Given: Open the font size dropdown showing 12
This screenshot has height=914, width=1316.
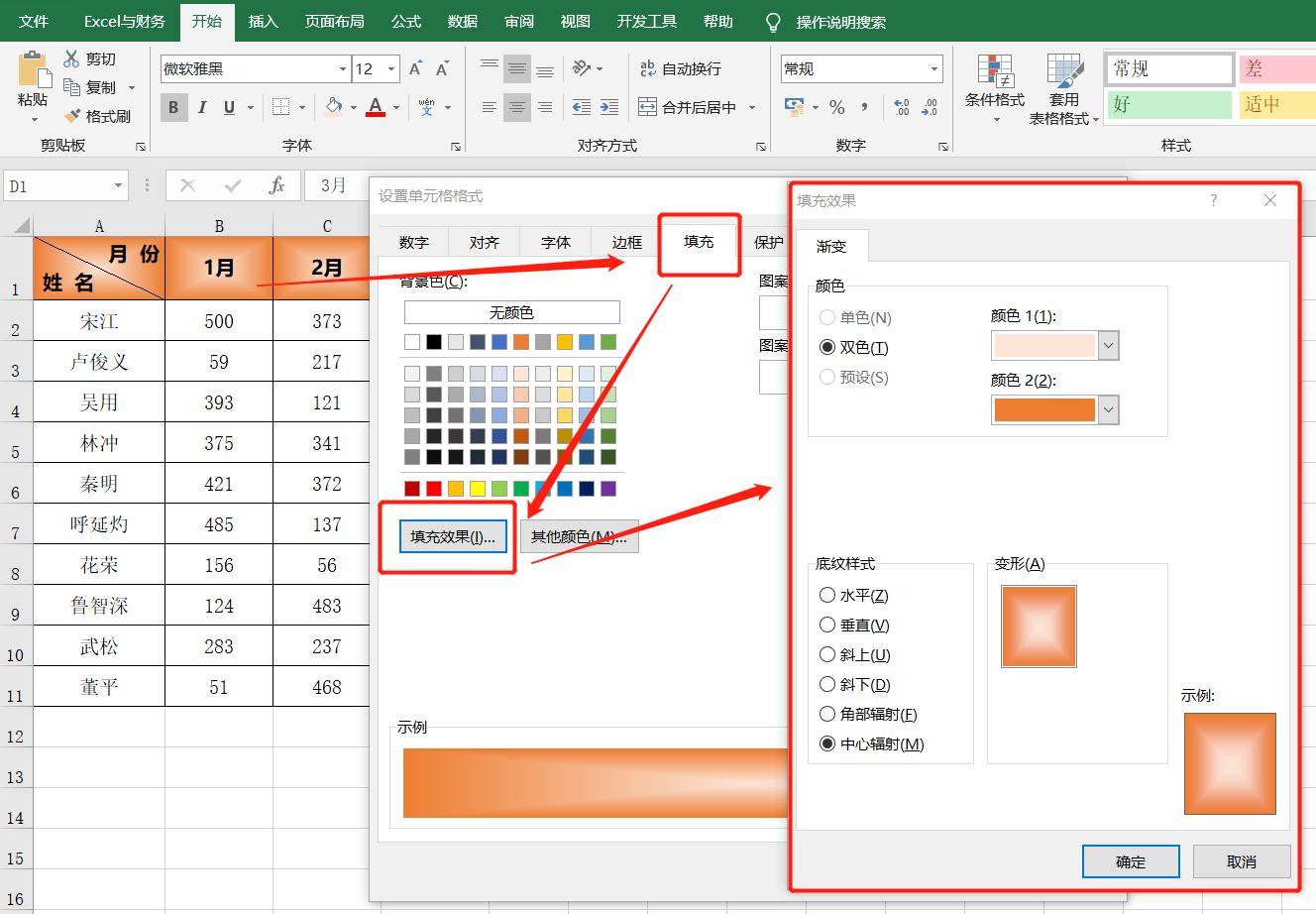Looking at the screenshot, I should 390,68.
